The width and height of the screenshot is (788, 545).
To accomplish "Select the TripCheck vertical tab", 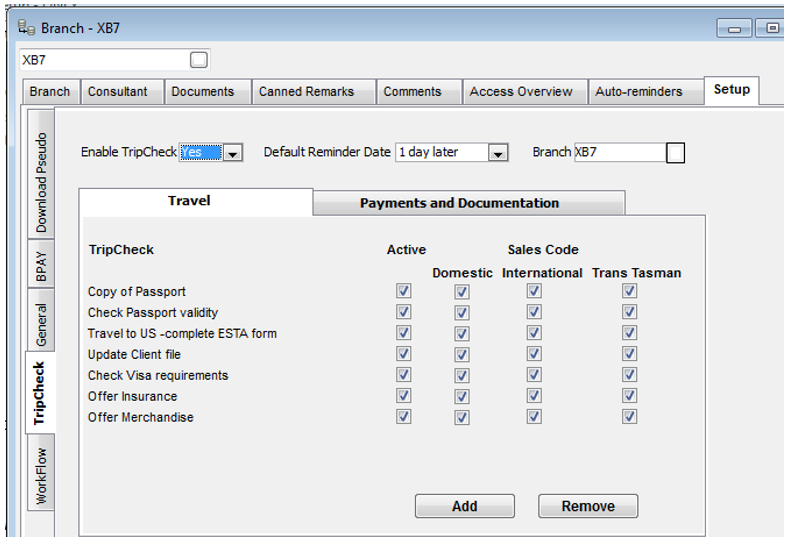I will (x=40, y=393).
